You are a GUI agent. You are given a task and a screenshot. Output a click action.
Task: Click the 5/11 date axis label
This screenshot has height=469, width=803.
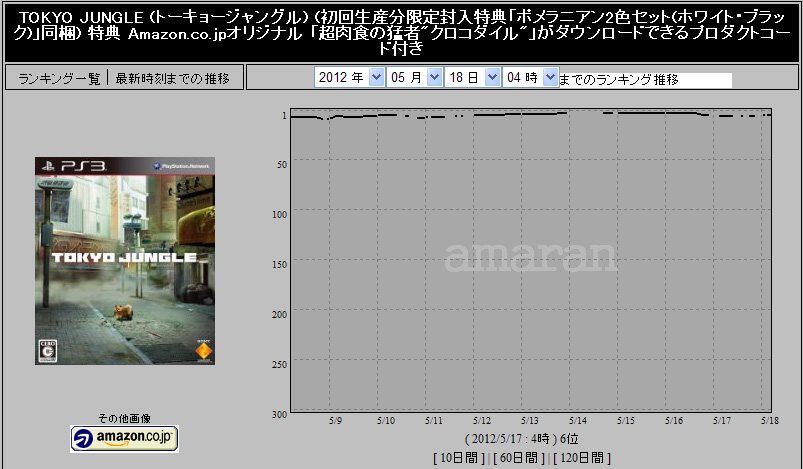coord(434,420)
